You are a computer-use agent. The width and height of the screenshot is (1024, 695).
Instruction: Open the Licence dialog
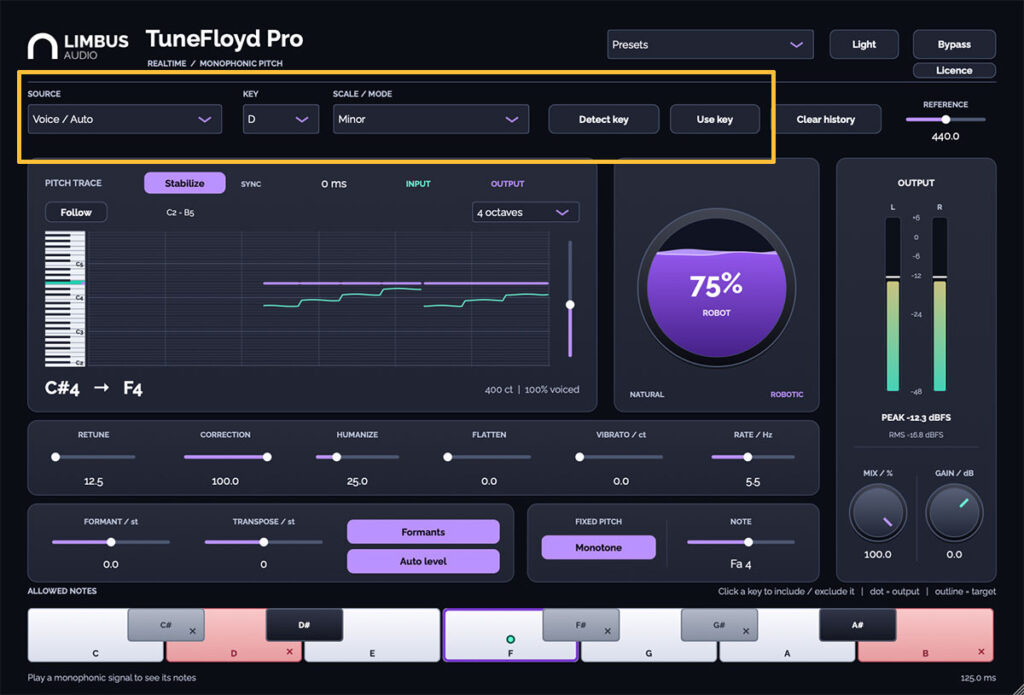(x=953, y=70)
